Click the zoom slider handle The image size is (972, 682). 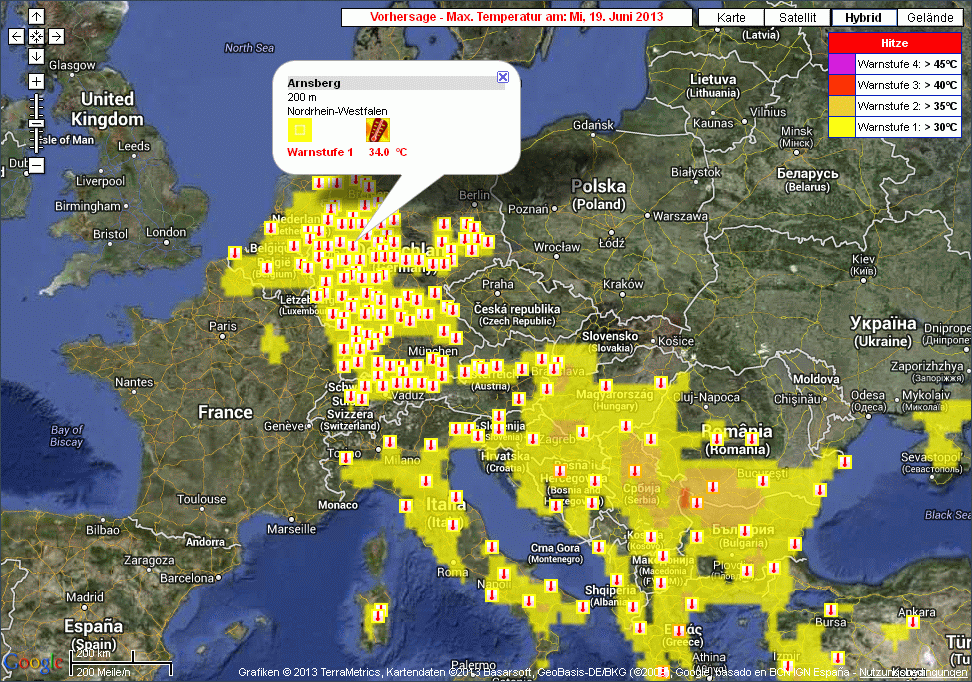[36, 122]
